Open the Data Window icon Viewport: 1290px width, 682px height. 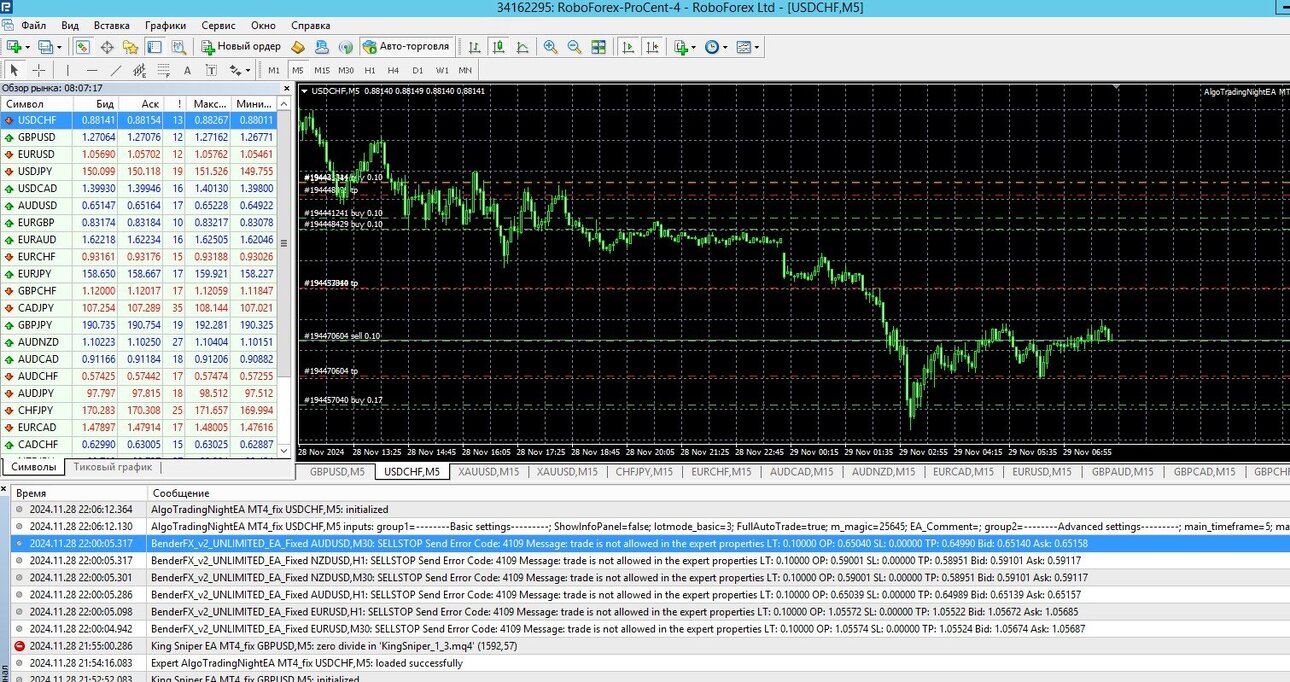(107, 47)
